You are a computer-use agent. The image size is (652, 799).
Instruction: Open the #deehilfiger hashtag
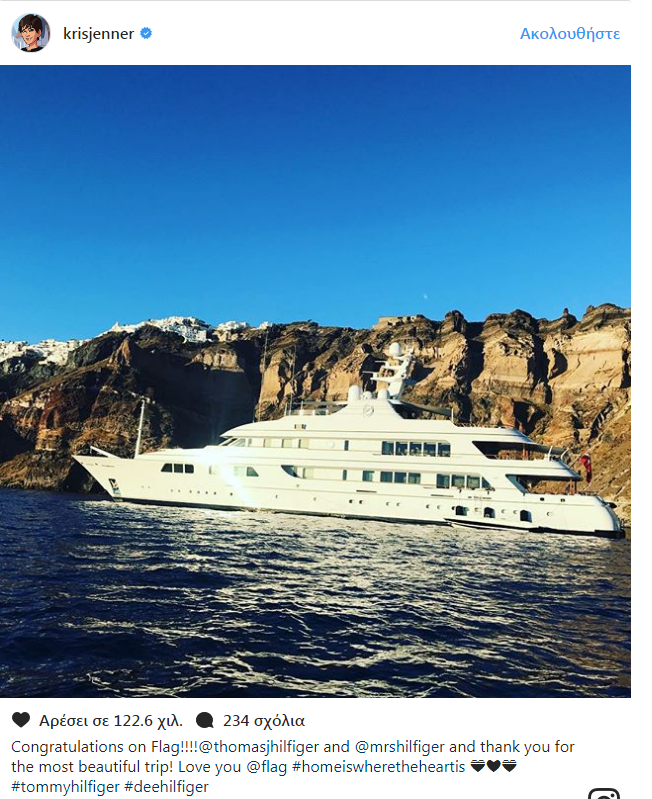point(167,787)
